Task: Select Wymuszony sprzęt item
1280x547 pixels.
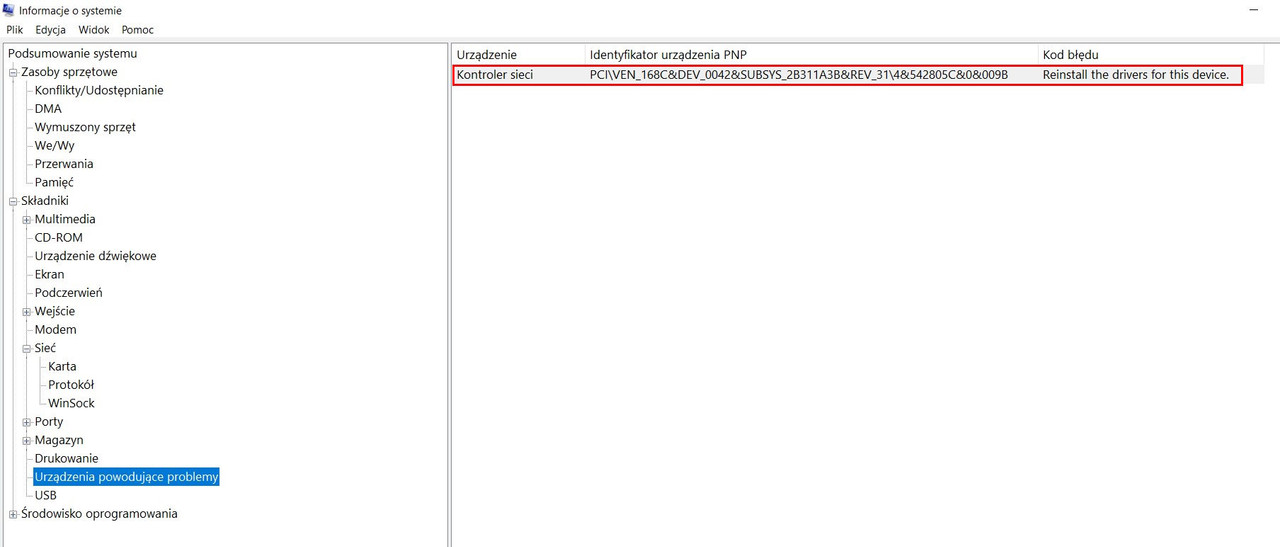Action: point(85,127)
